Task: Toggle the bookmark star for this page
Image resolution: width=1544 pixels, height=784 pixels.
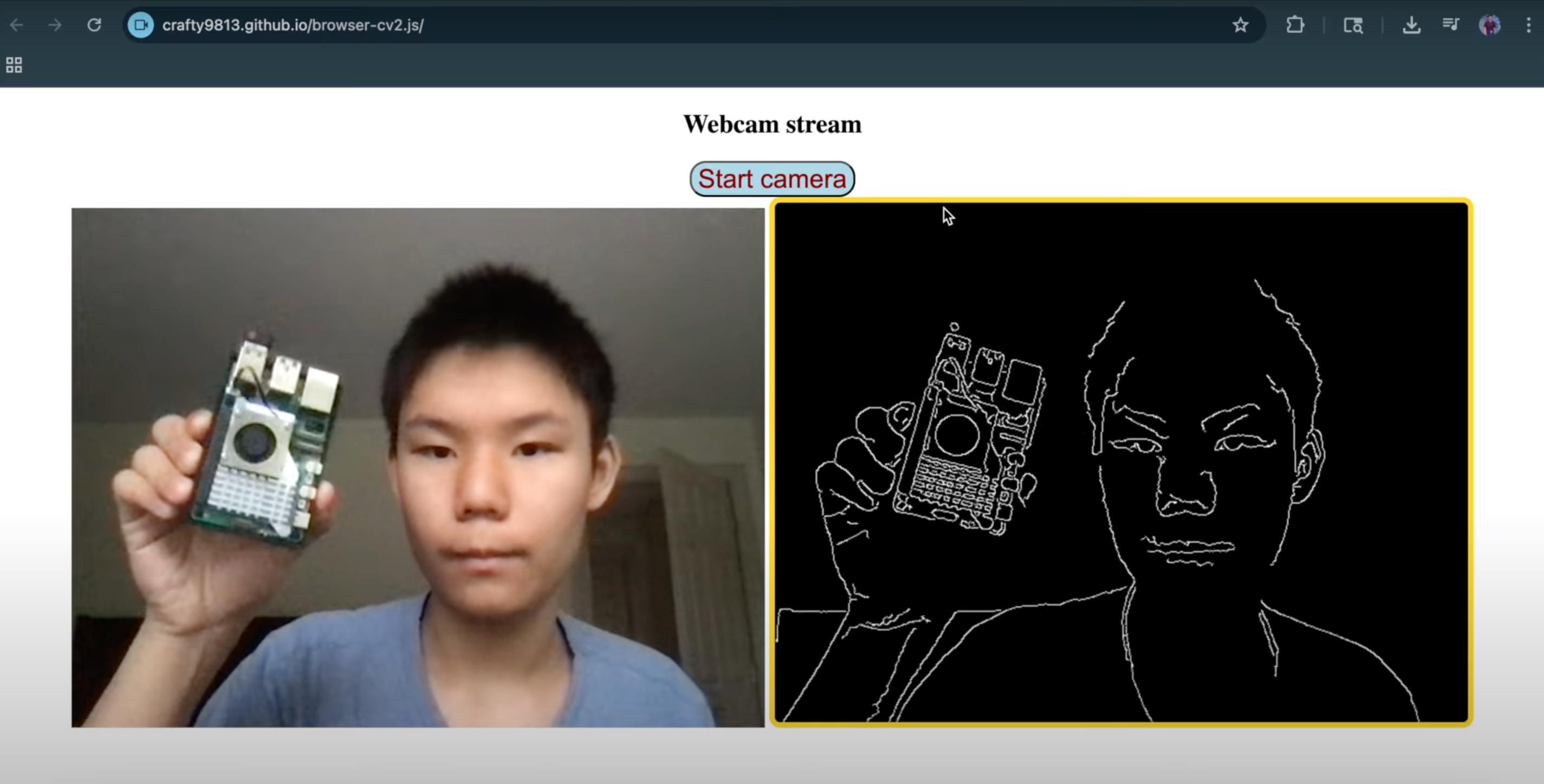Action: [x=1240, y=25]
